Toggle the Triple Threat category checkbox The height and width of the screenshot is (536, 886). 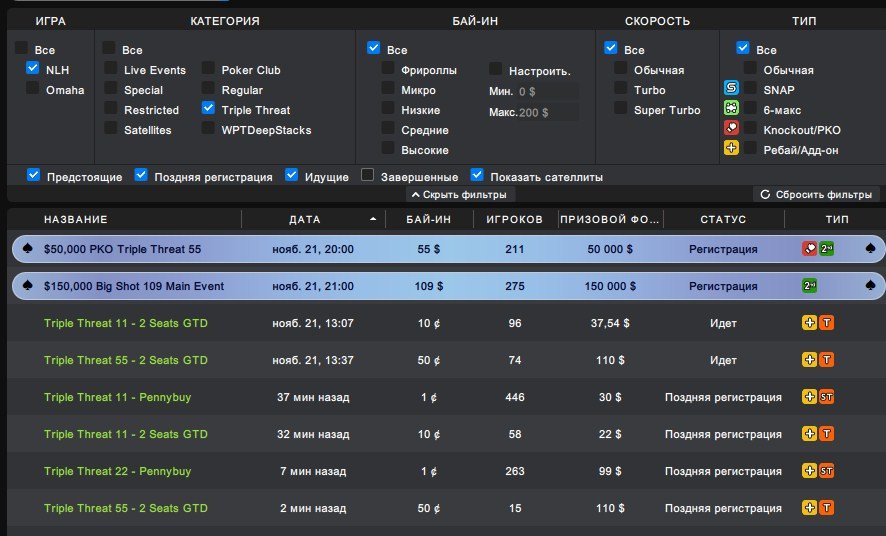208,109
